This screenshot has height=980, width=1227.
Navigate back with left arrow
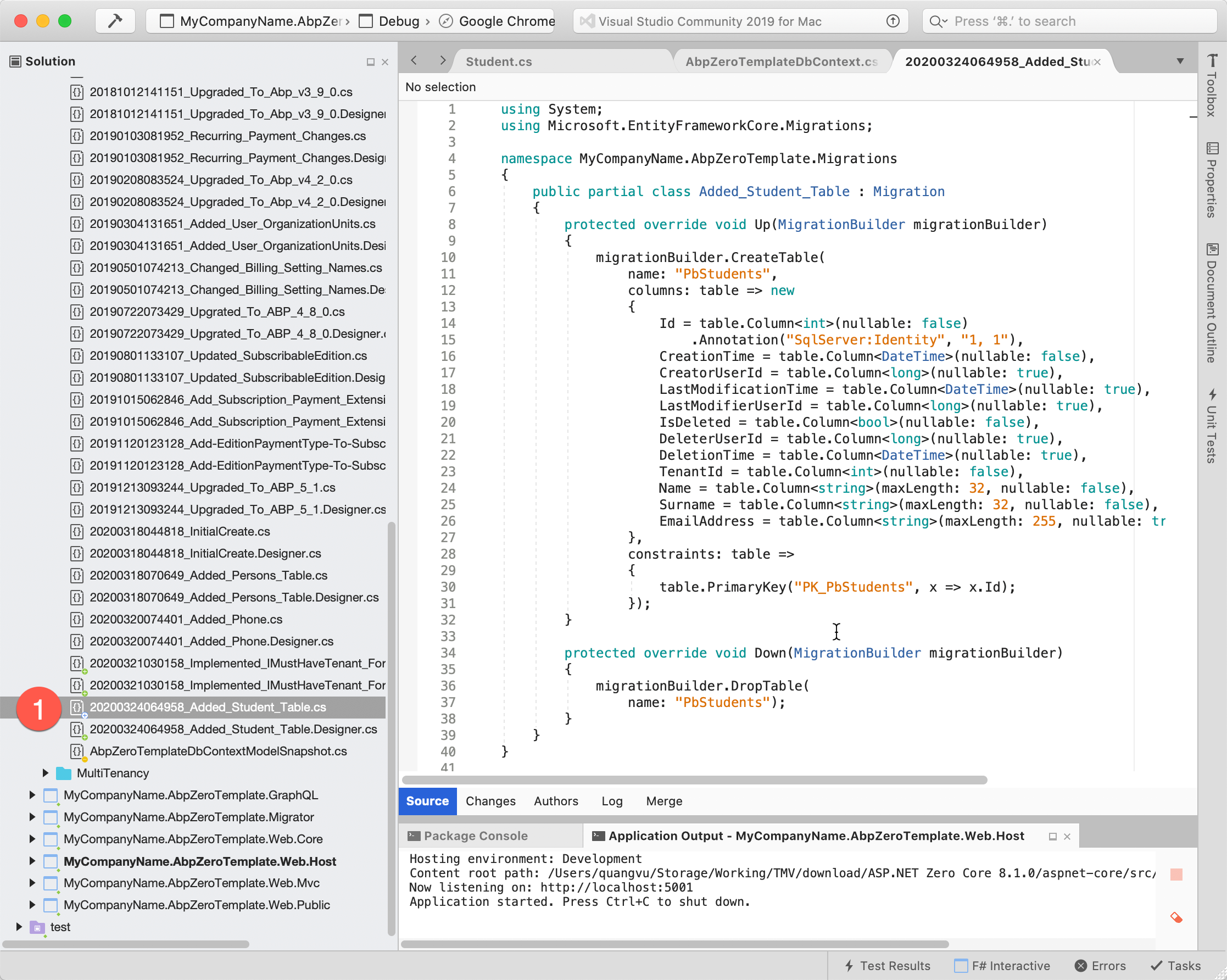click(414, 60)
